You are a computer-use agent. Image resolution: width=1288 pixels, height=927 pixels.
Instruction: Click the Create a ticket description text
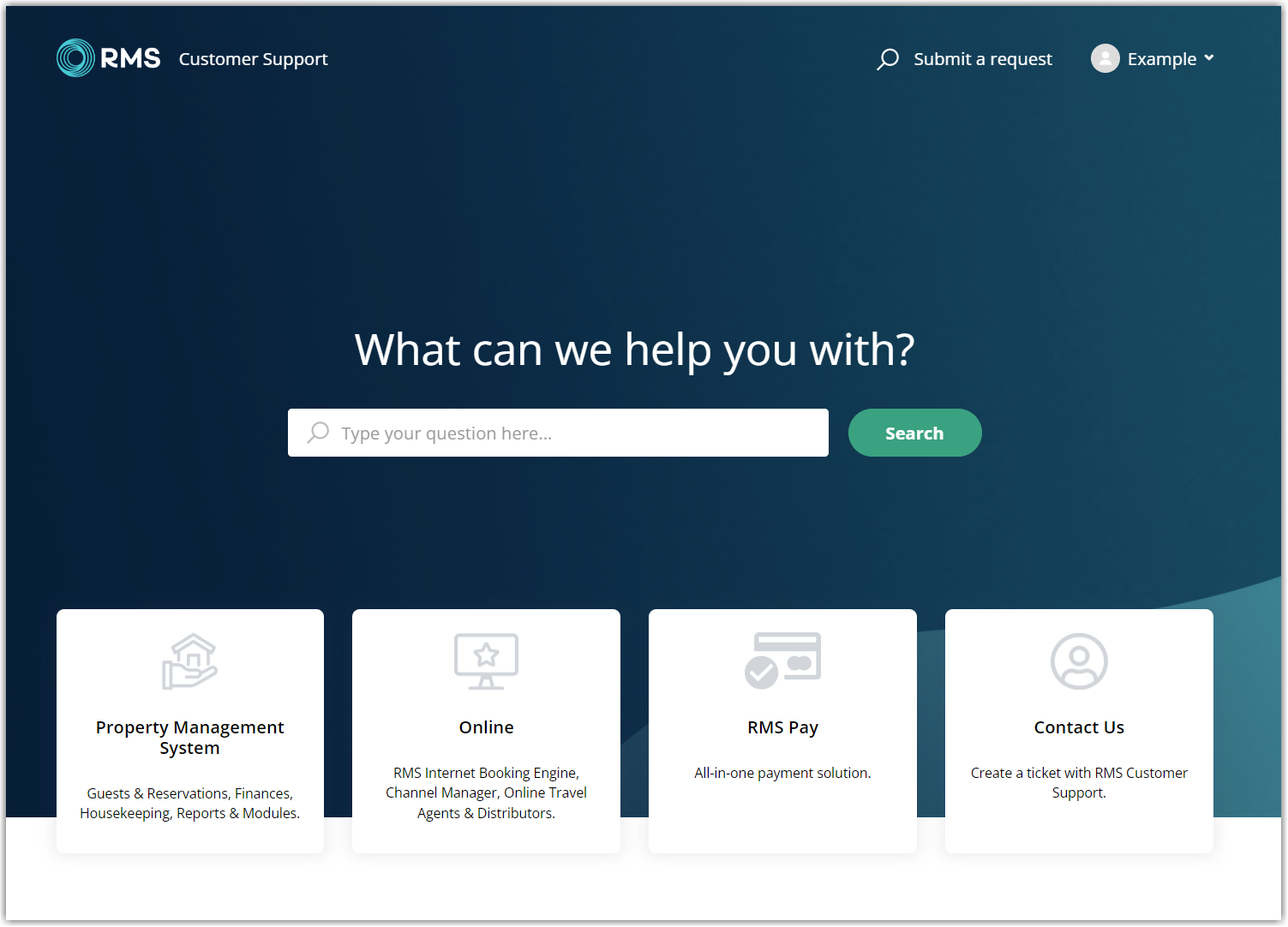(x=1079, y=782)
